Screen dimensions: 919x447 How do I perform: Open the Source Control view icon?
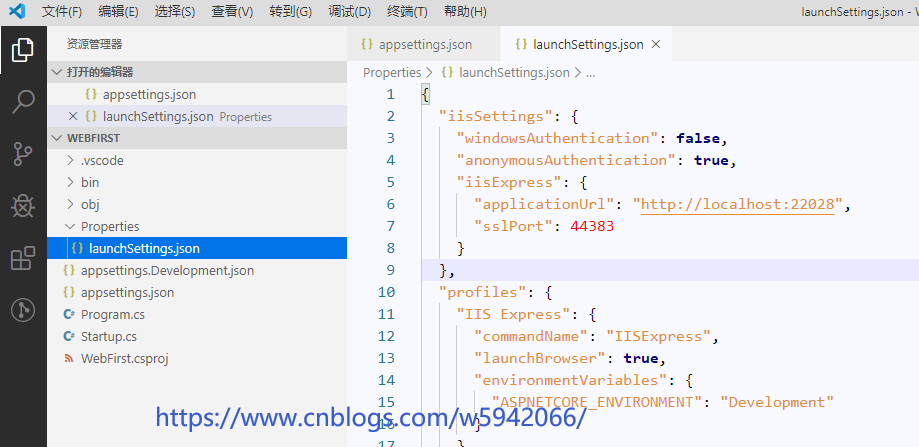(22, 153)
